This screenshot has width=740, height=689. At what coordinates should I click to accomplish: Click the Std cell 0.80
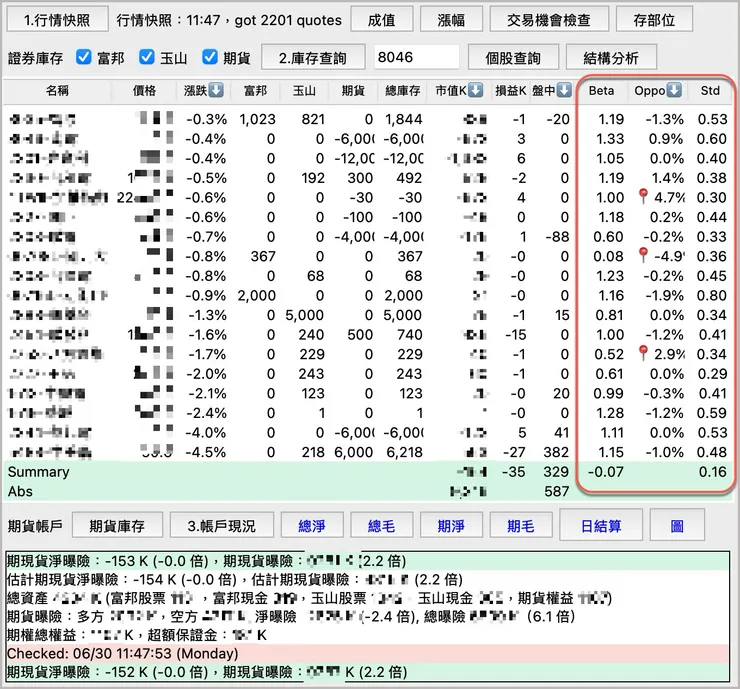point(712,295)
